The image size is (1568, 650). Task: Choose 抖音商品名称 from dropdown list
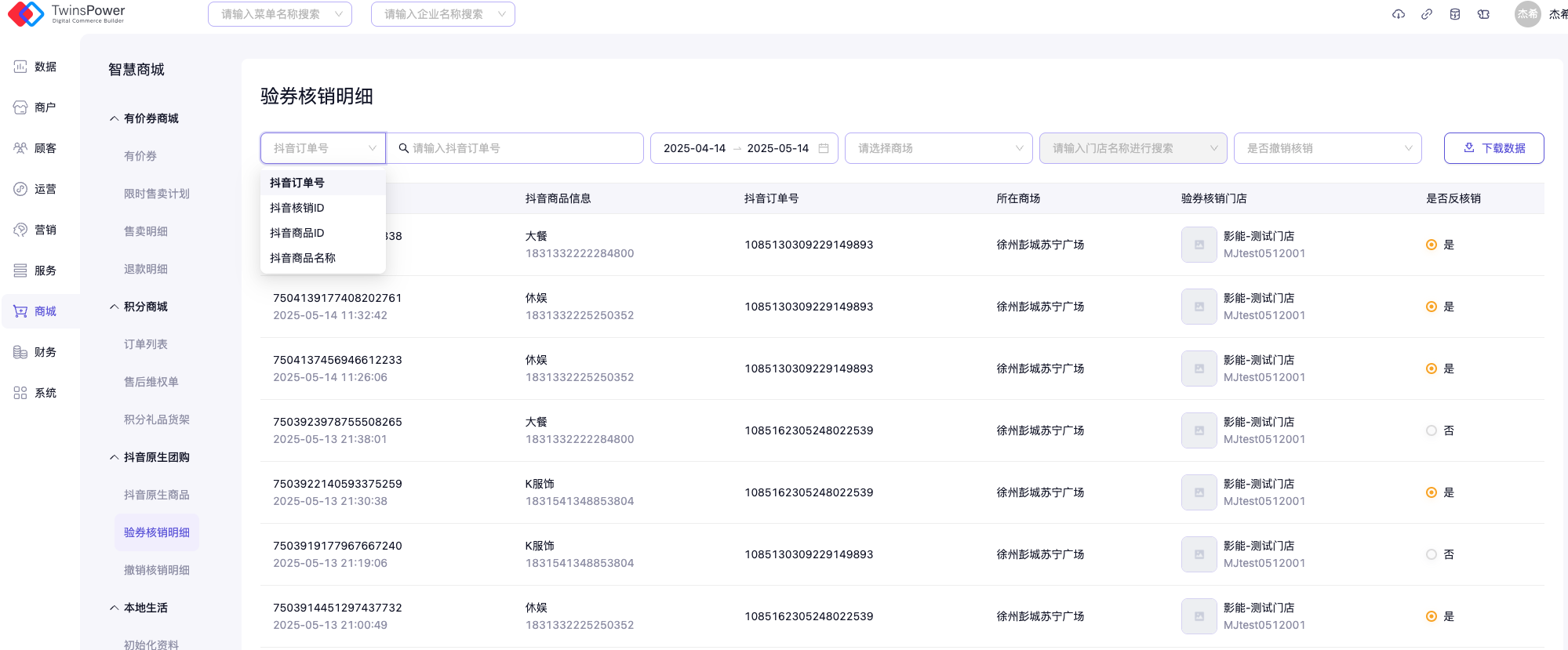(303, 258)
